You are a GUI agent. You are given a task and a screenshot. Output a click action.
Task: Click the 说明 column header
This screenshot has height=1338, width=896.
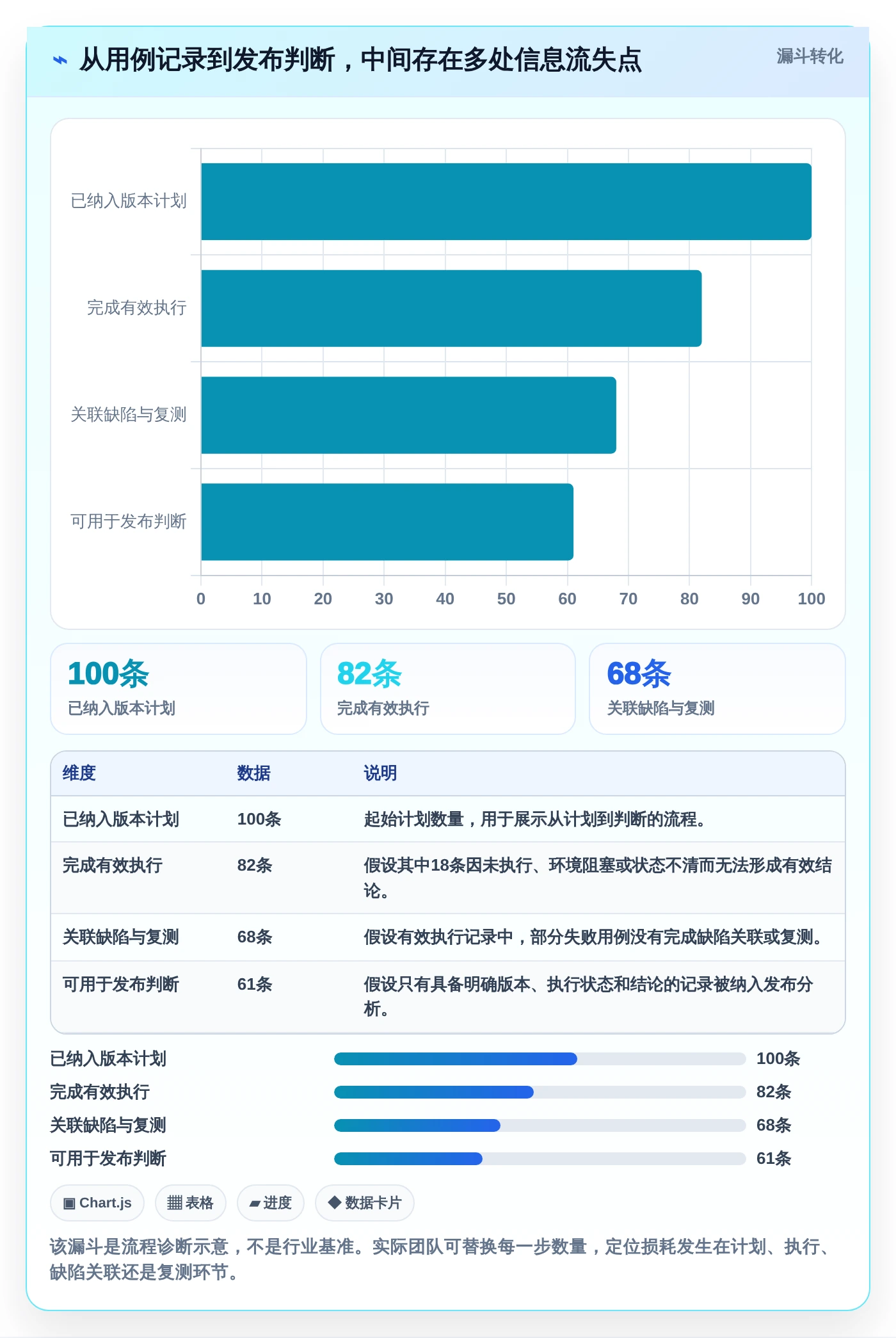point(380,773)
